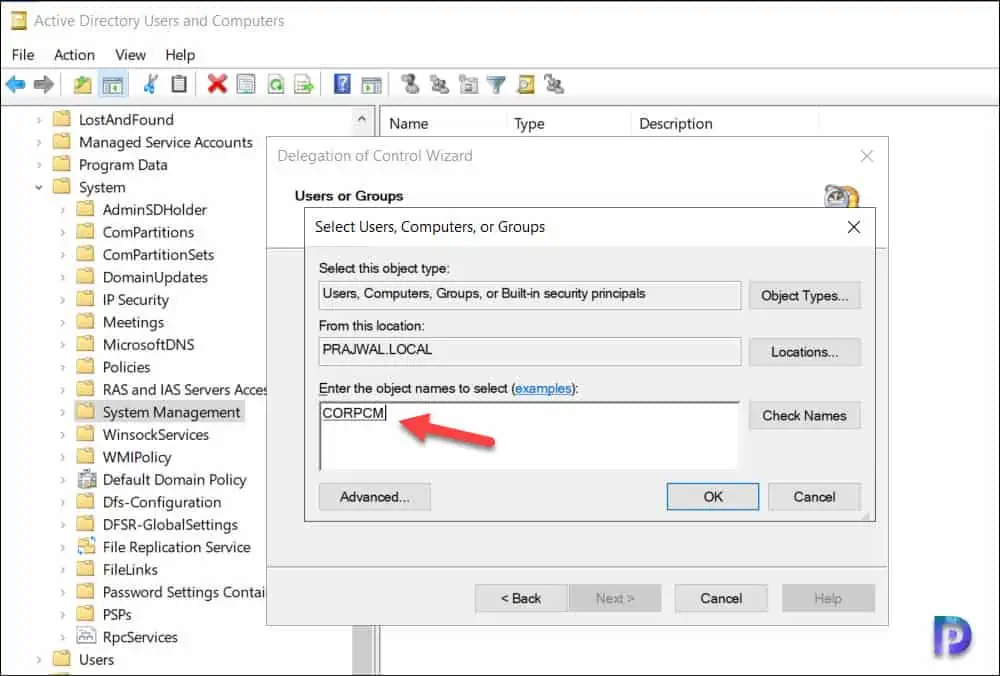Click the blue Back arrow in toolbar

click(15, 84)
